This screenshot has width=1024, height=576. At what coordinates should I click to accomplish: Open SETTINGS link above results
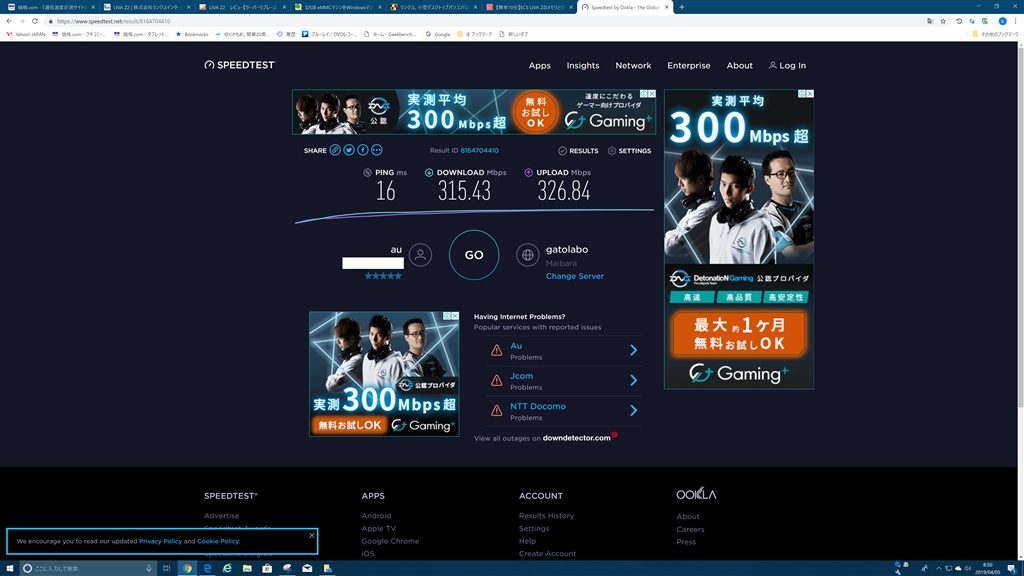[629, 151]
